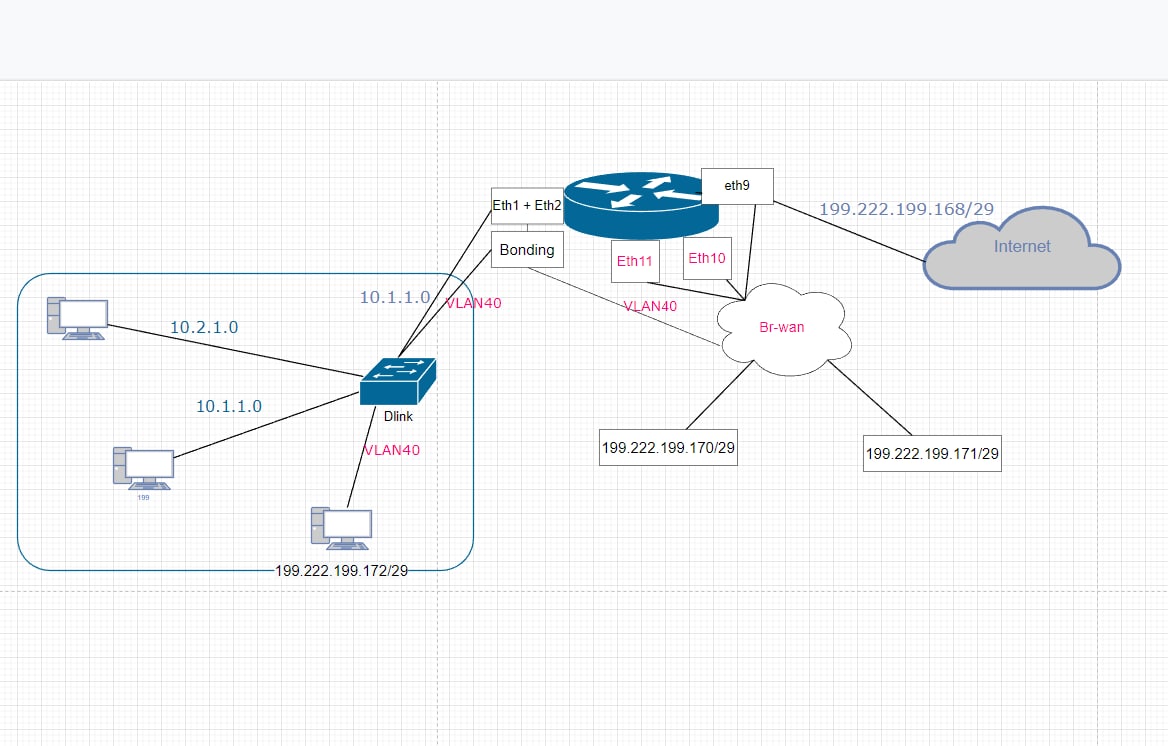Screen dimensions: 1168x746
Task: Click the small 199 label under computer
Action: (144, 498)
